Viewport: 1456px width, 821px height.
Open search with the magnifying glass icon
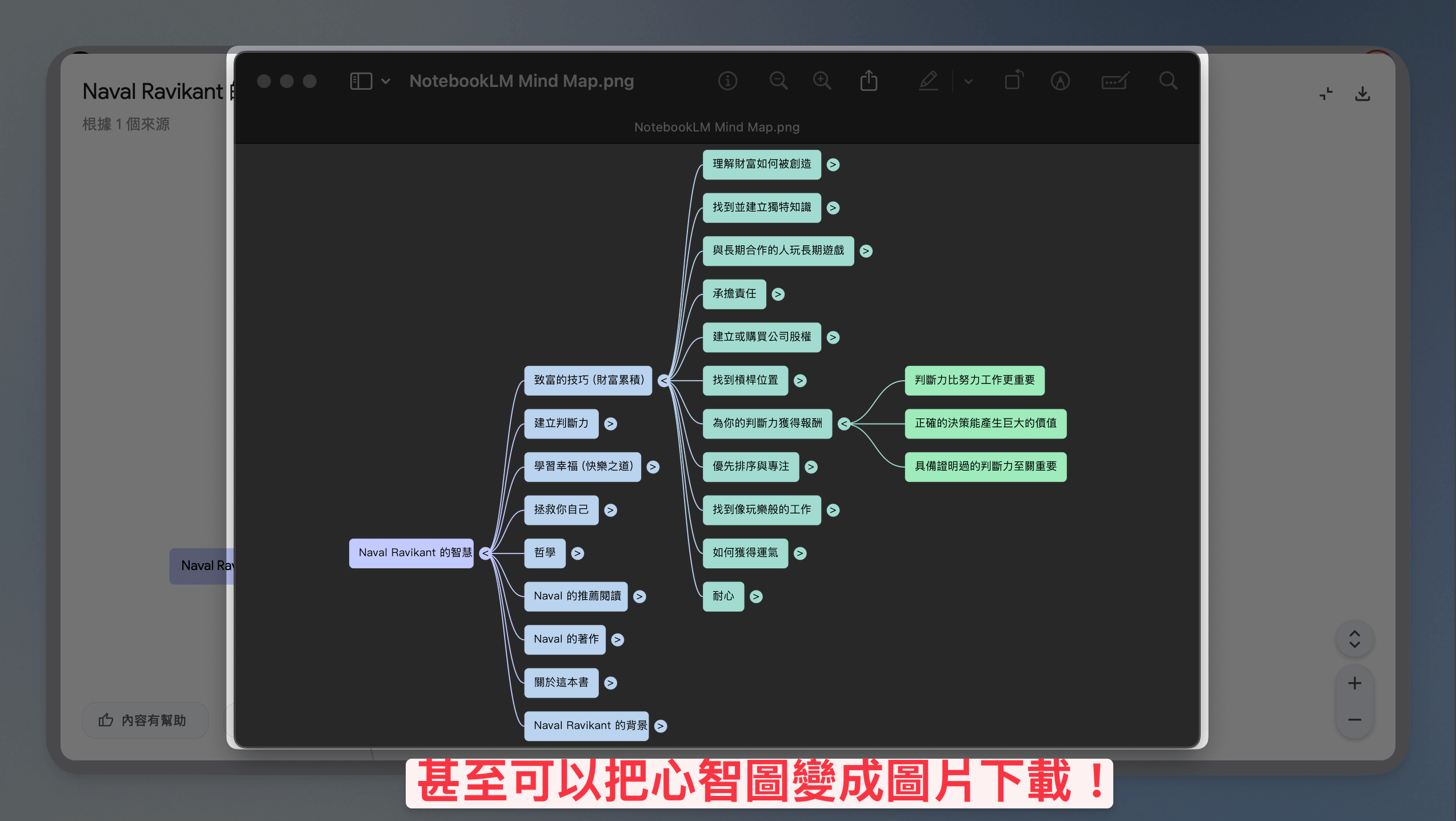pos(1168,81)
